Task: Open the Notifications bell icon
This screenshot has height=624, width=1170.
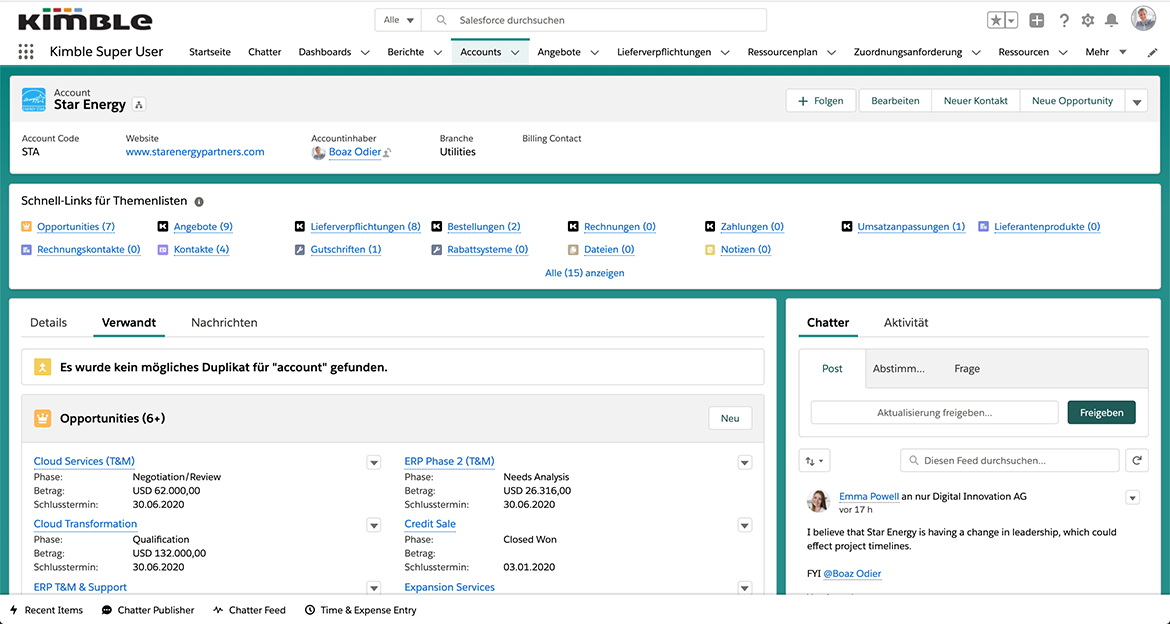Action: click(1112, 20)
